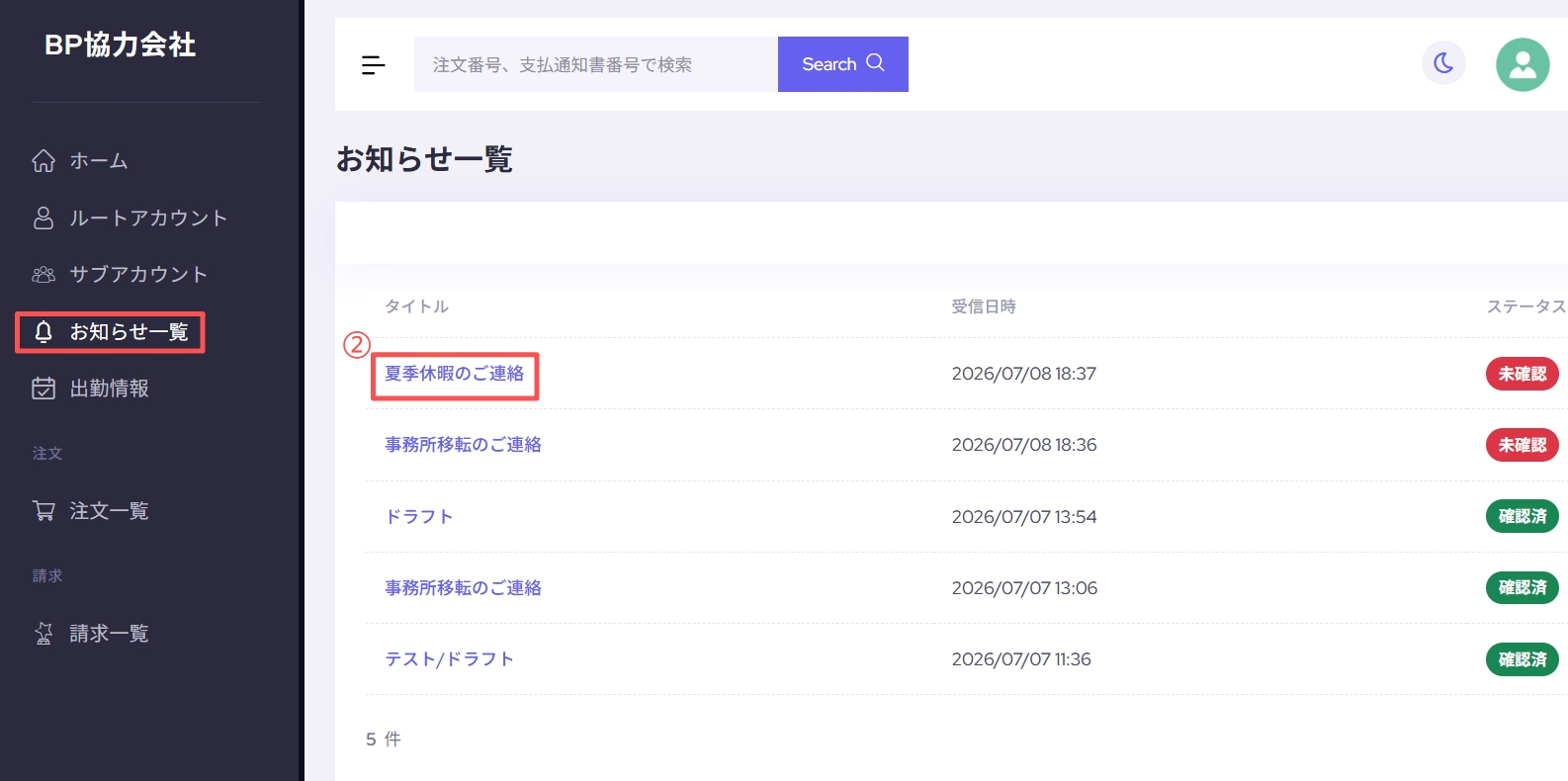Go to サブアカウント page
1568x781 pixels.
click(138, 275)
